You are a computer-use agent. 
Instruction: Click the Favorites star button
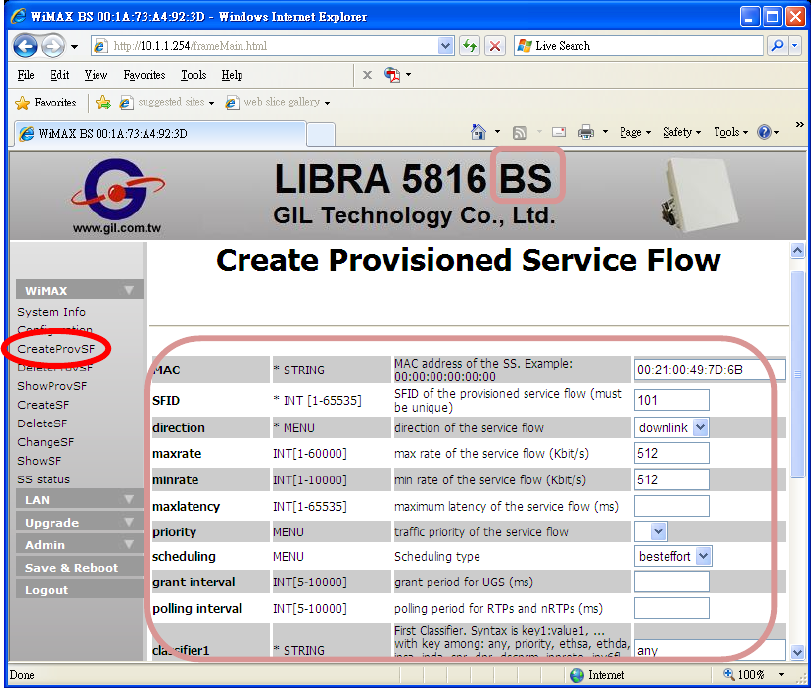[x=46, y=102]
